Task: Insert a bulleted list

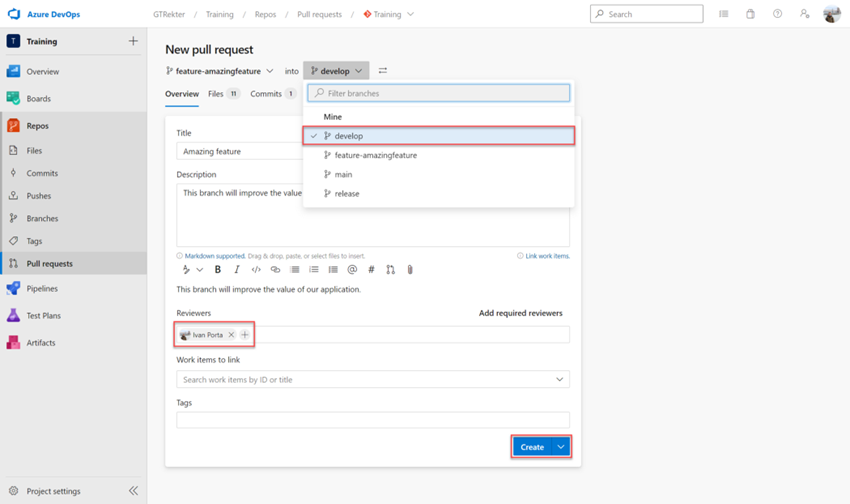Action: [x=295, y=270]
